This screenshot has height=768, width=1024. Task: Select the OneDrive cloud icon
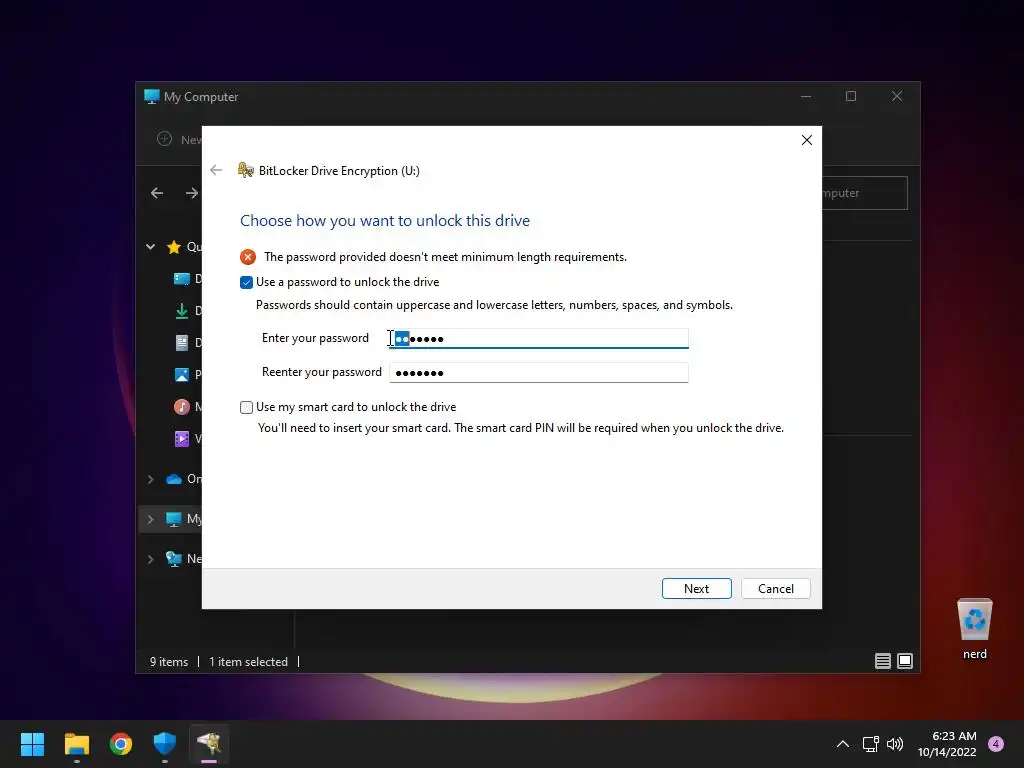pos(174,479)
